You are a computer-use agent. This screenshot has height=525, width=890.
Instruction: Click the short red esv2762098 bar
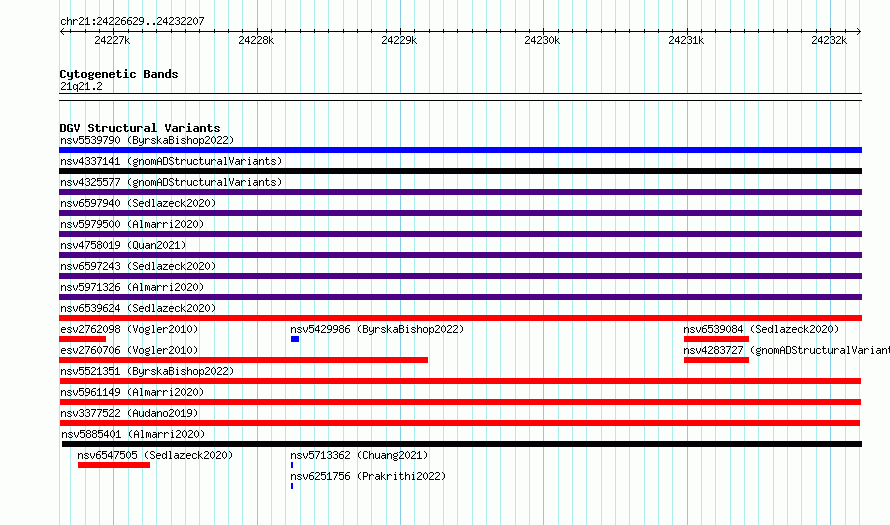click(x=82, y=339)
